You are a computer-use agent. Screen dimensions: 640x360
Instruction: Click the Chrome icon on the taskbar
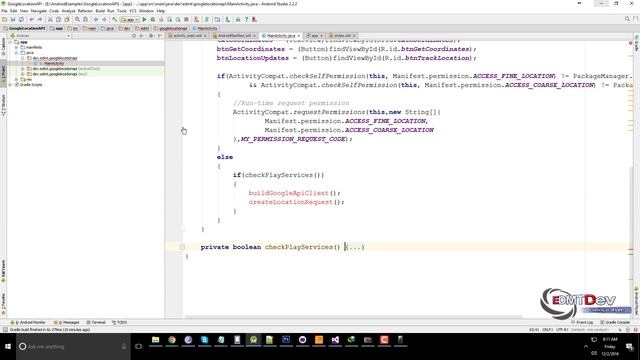(172, 340)
